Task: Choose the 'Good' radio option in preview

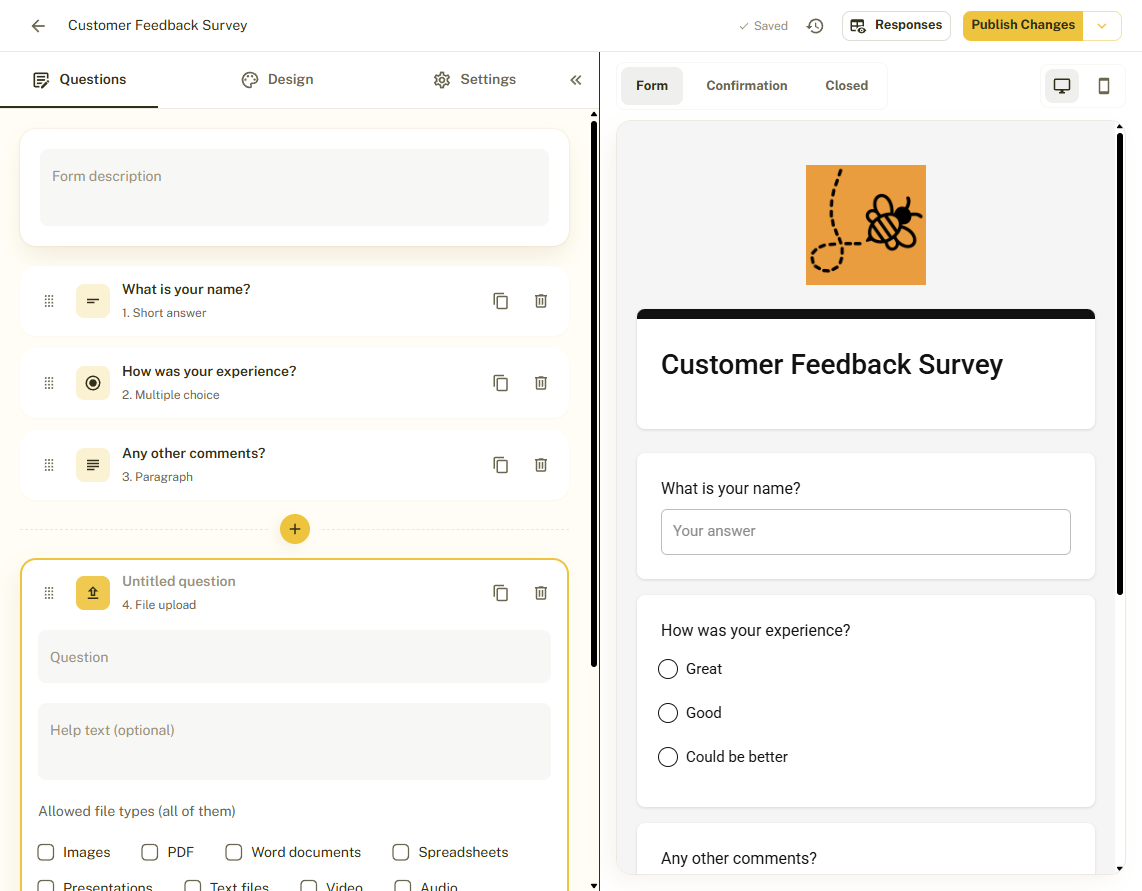Action: click(668, 713)
